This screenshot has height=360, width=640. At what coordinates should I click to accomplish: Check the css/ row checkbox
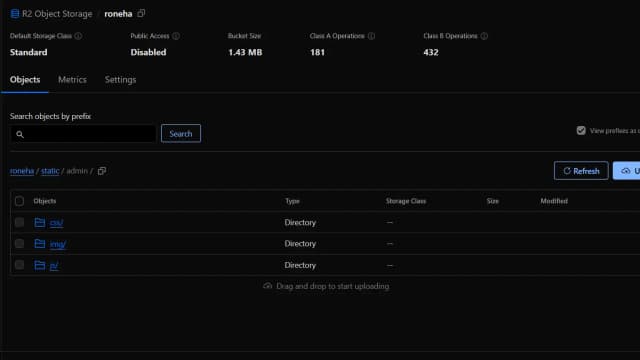point(19,222)
